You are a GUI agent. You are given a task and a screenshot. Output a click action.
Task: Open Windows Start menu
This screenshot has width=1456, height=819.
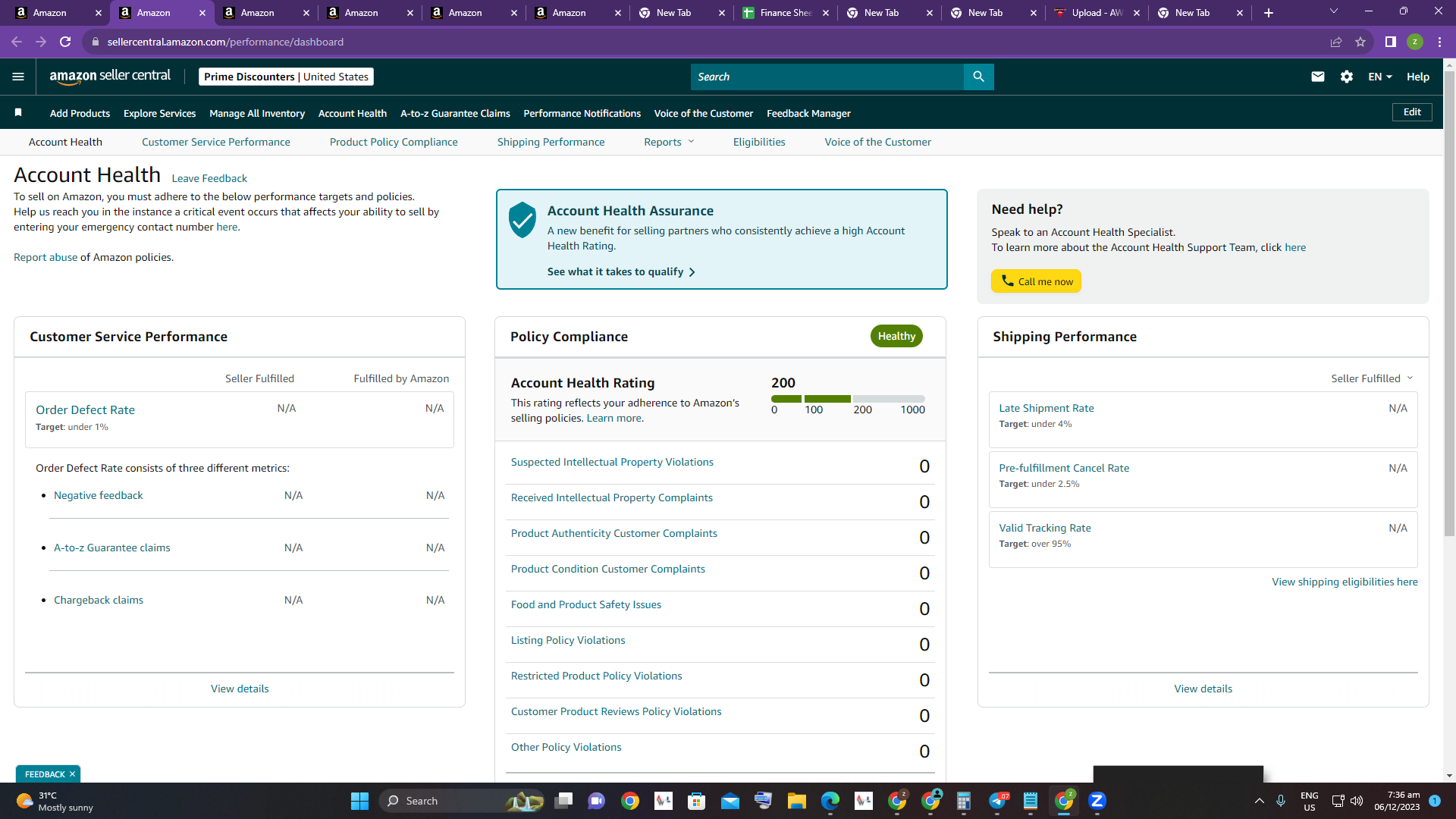click(359, 801)
